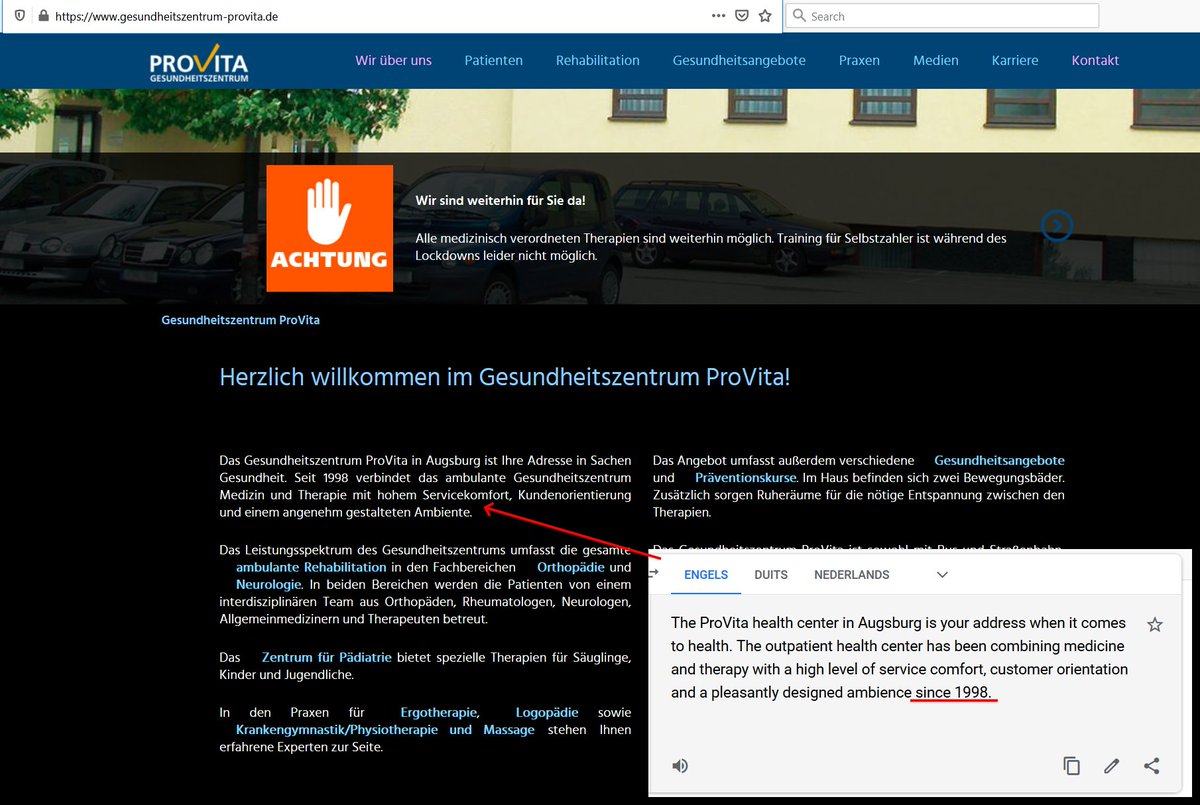This screenshot has height=805, width=1200.
Task: Follow the Gesundheitsangebote link in the text
Action: click(999, 460)
